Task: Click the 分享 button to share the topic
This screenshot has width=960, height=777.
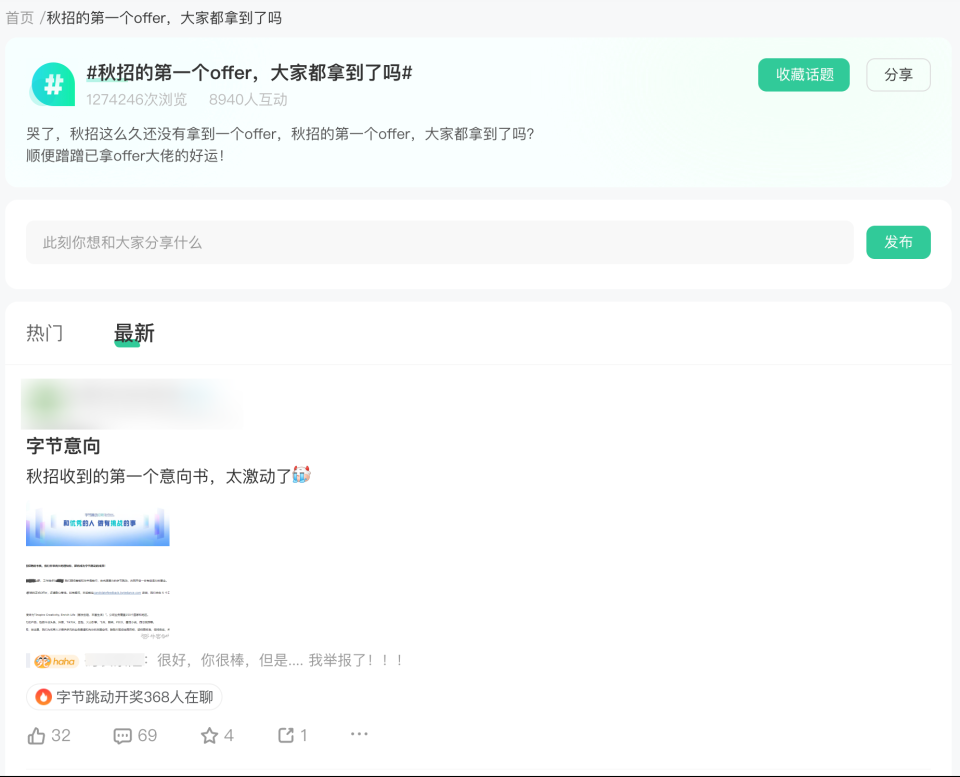Action: click(897, 74)
